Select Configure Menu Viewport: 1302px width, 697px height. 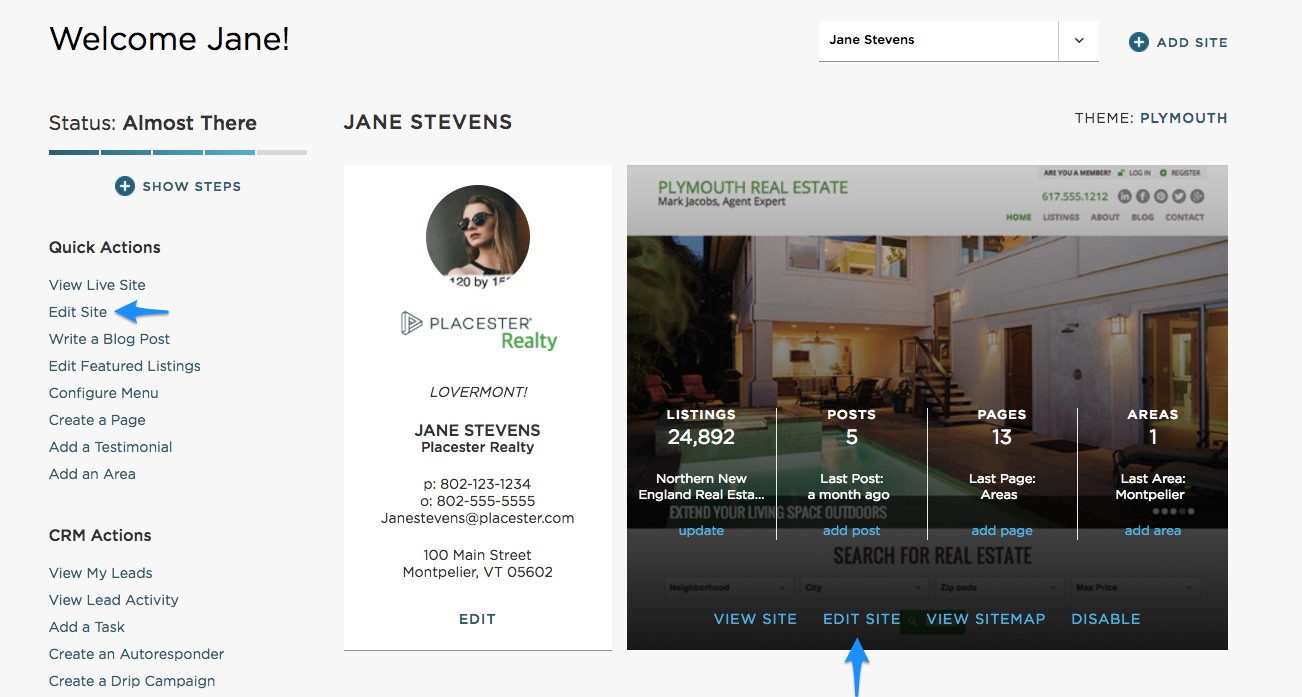point(104,393)
